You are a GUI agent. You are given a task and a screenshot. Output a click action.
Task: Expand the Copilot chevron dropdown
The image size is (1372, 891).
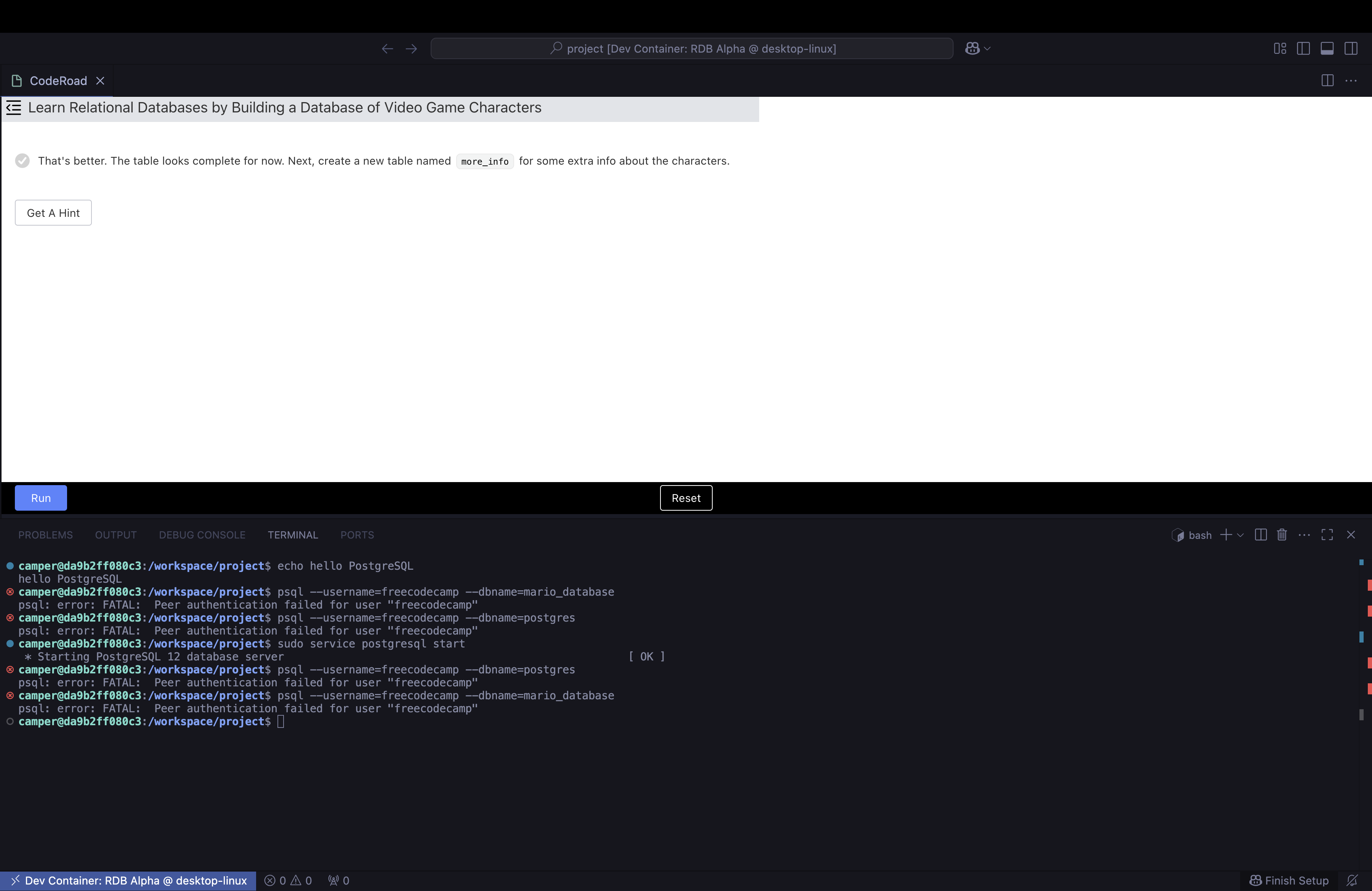pos(987,49)
